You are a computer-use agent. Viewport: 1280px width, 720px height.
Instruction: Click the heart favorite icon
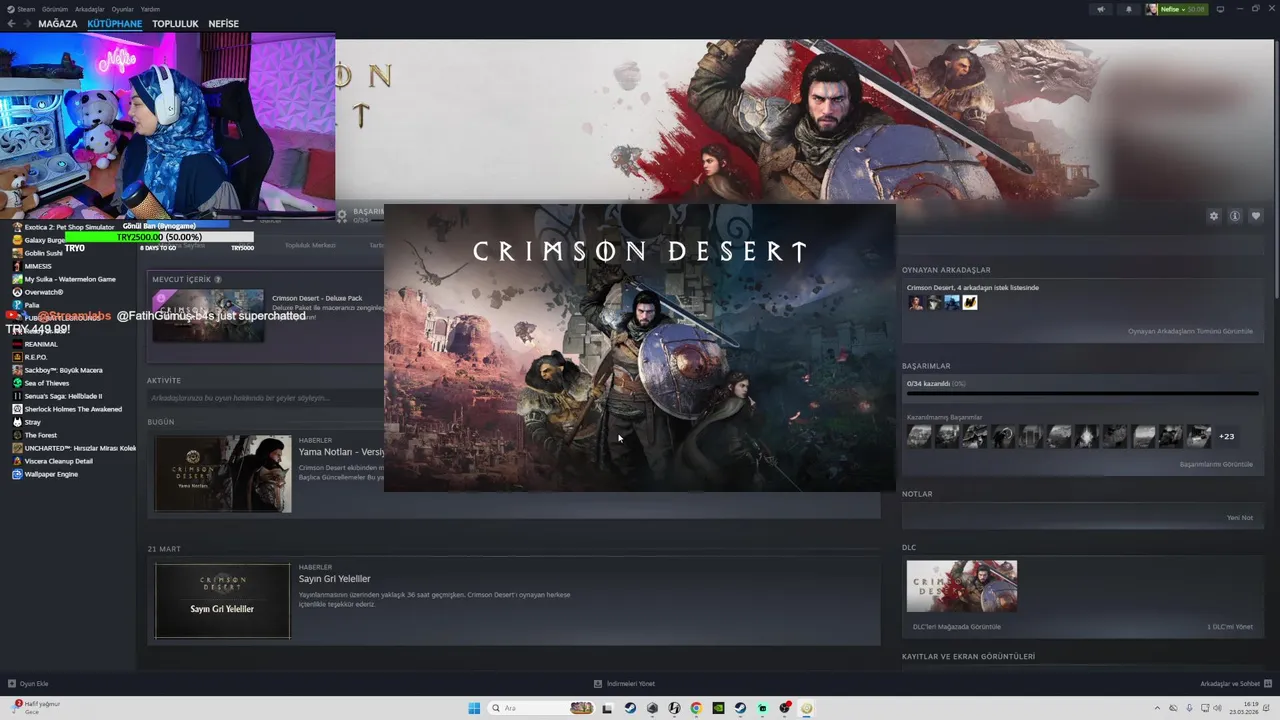1256,216
